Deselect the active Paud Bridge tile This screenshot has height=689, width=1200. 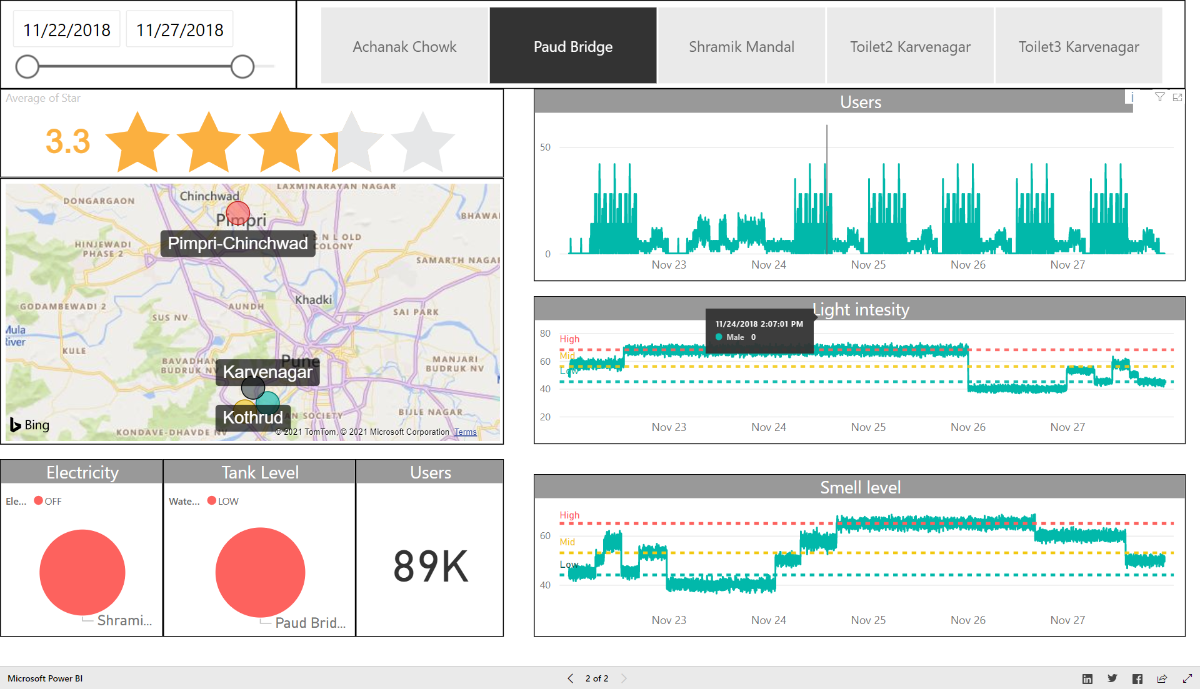[573, 46]
